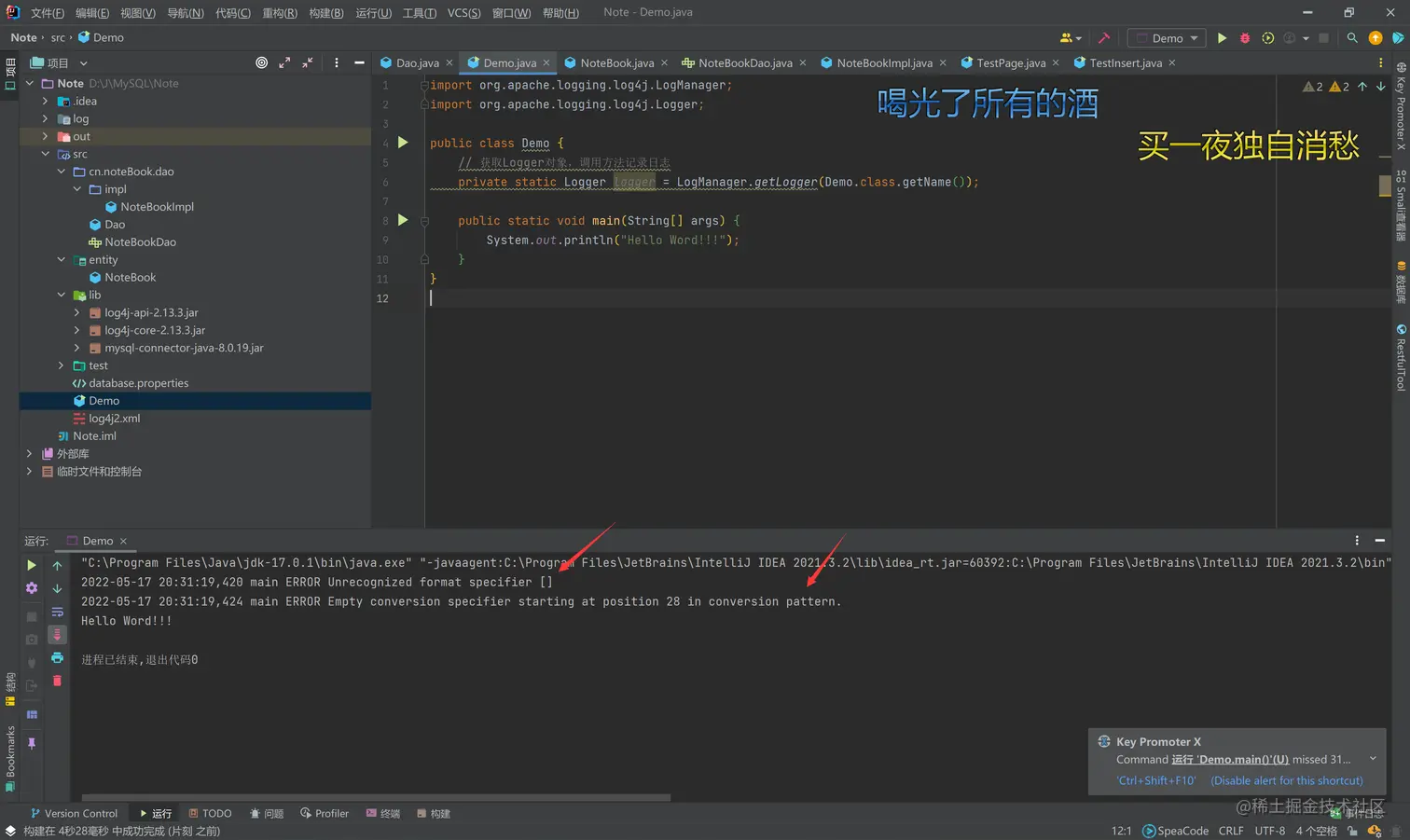This screenshot has height=840, width=1410.
Task: Close the Dao.java editor tab
Action: [449, 62]
